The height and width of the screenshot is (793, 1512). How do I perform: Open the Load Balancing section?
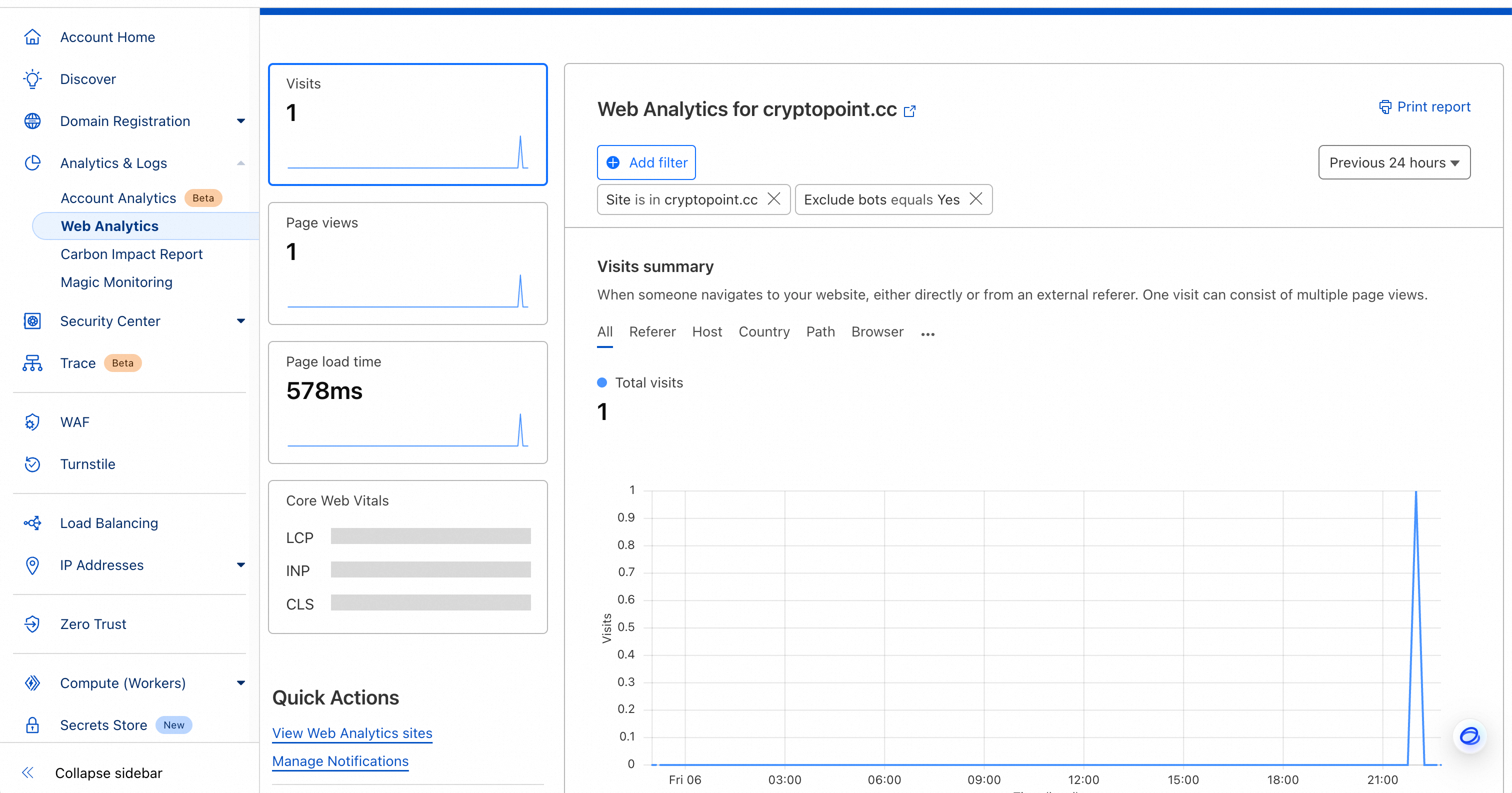point(109,523)
